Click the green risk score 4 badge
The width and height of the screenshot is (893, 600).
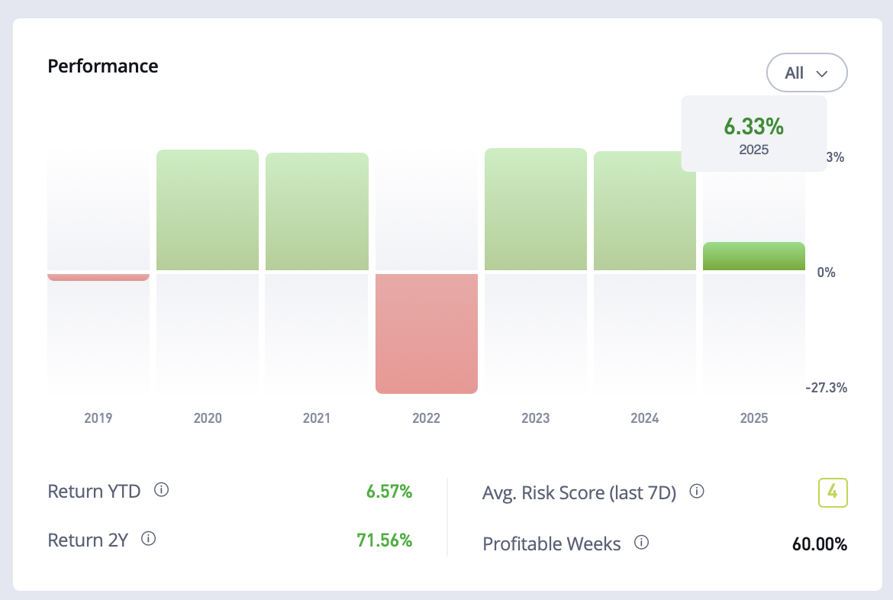[x=832, y=492]
